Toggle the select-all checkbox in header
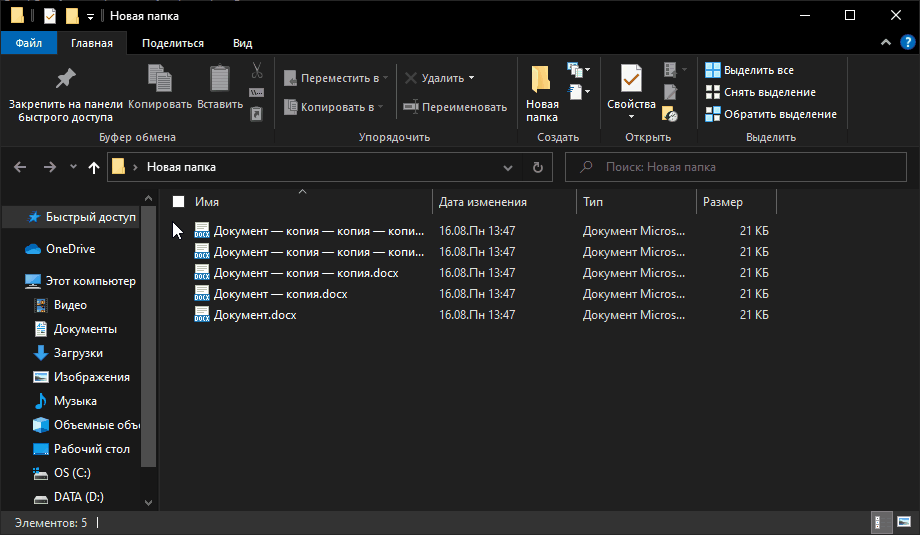This screenshot has height=535, width=920. coord(179,202)
